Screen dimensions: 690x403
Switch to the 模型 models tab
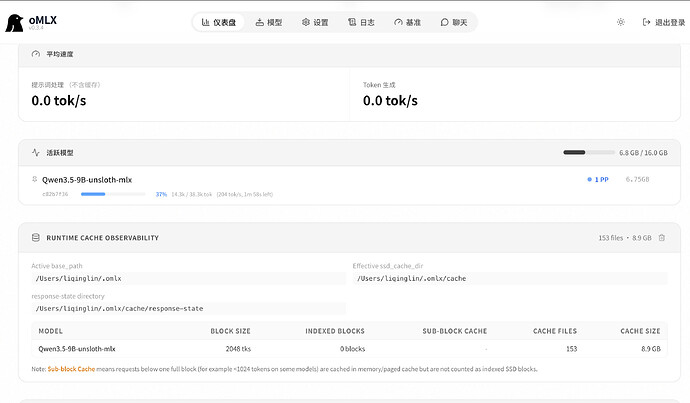click(x=269, y=22)
